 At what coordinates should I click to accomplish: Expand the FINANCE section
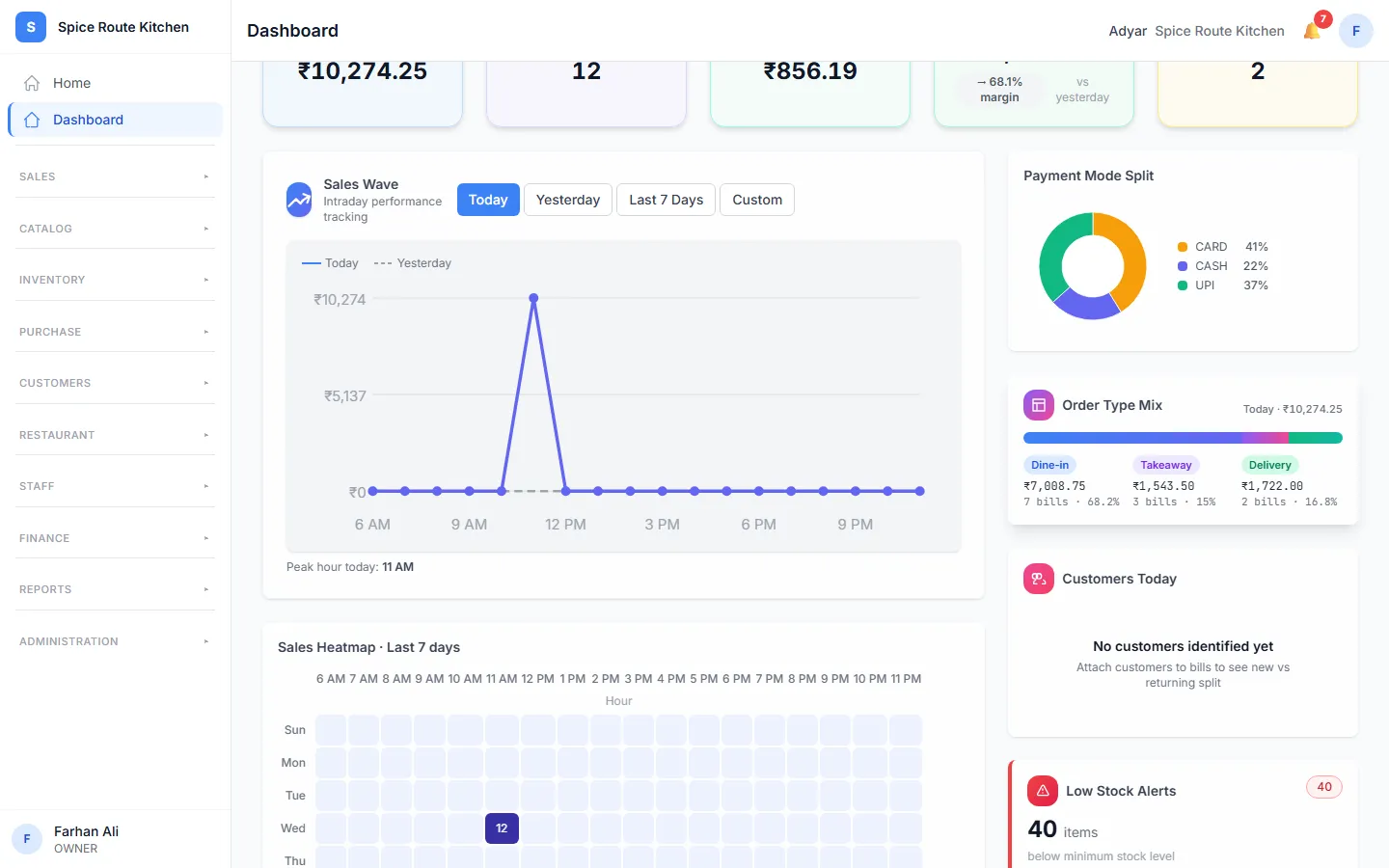tap(115, 538)
